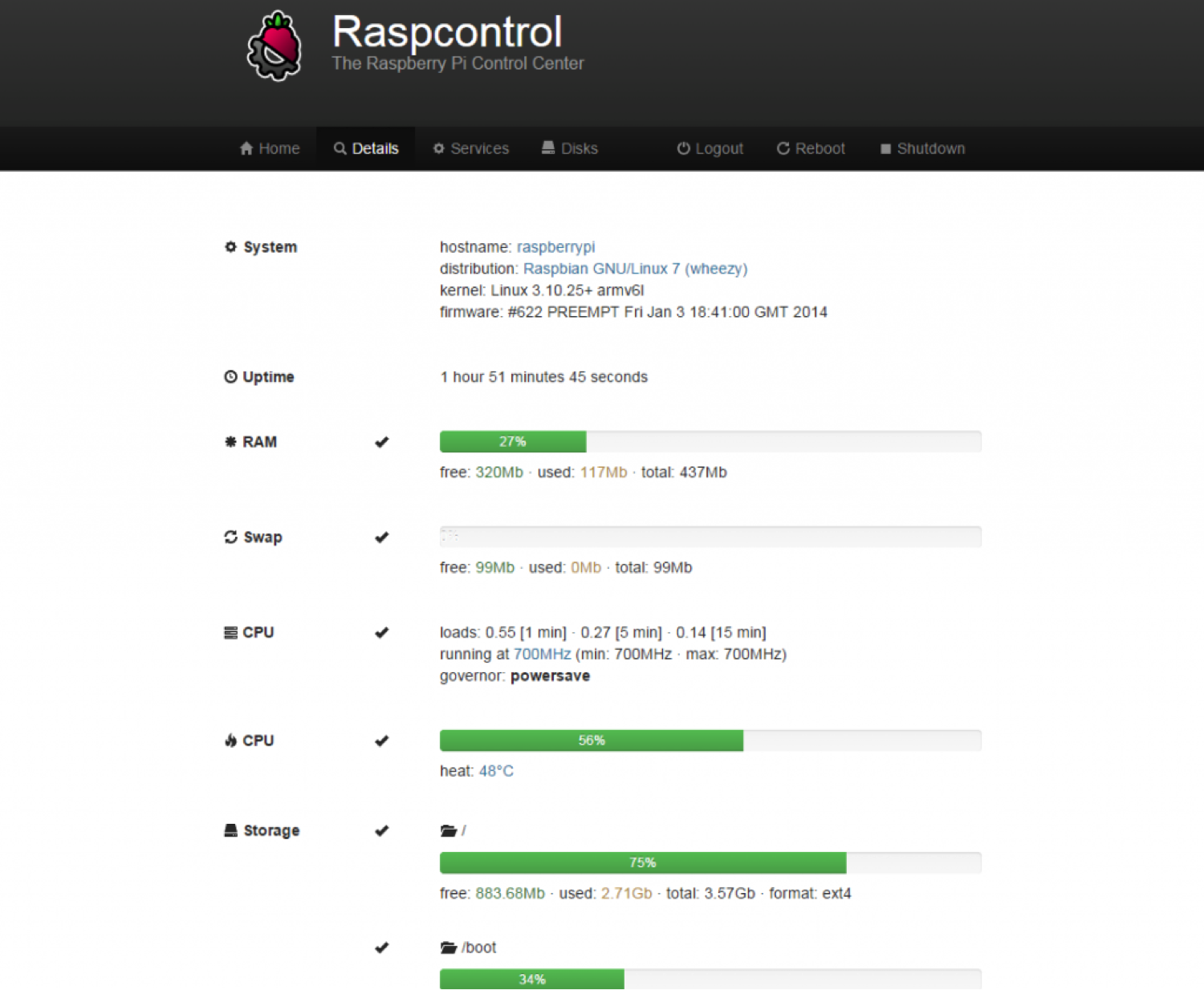Click the 75% root storage usage bar
Image resolution: width=1204 pixels, height=990 pixels.
click(x=642, y=862)
